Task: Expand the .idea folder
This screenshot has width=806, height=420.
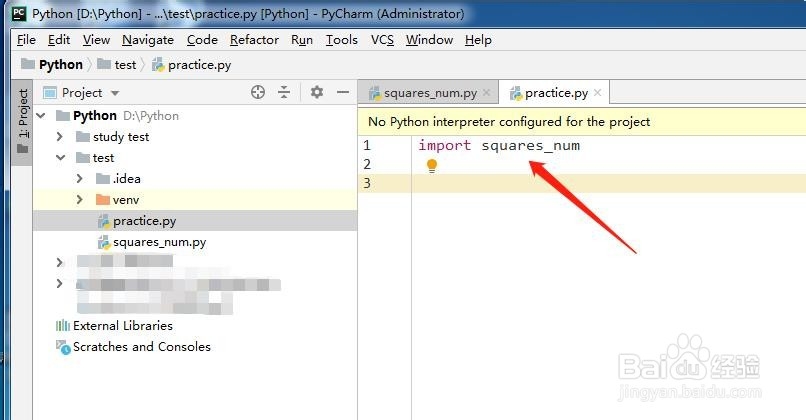Action: [x=80, y=179]
